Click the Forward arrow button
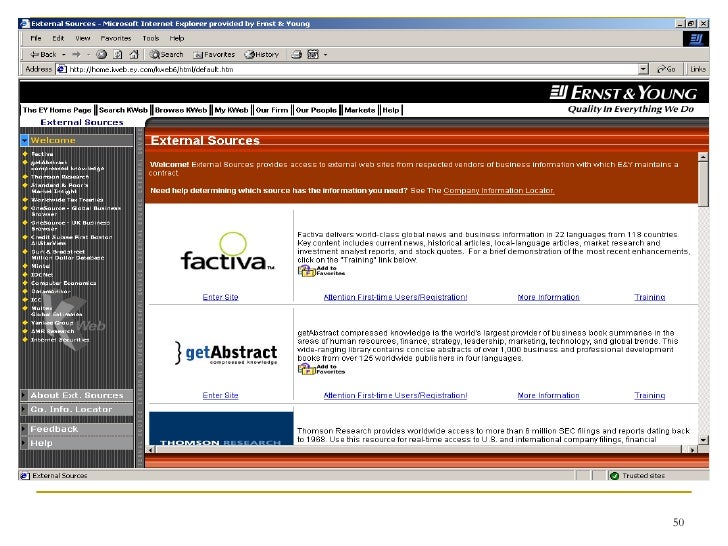The width and height of the screenshot is (728, 546). (x=76, y=54)
